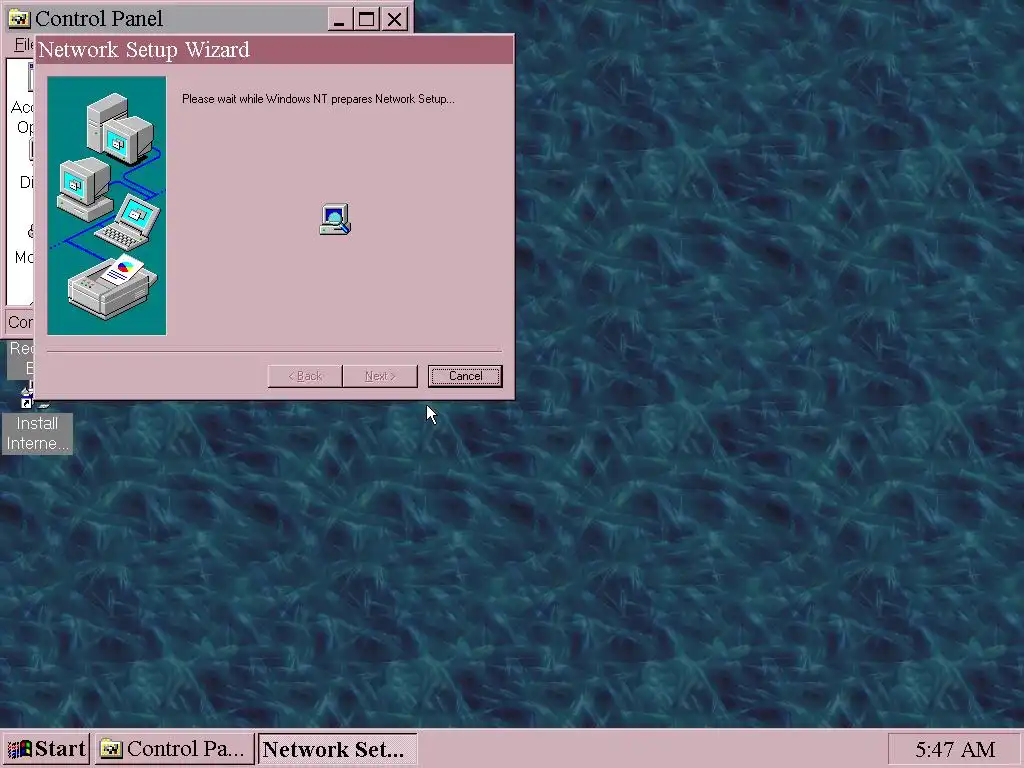Click the 5:47 AM clock in the tray

(954, 749)
